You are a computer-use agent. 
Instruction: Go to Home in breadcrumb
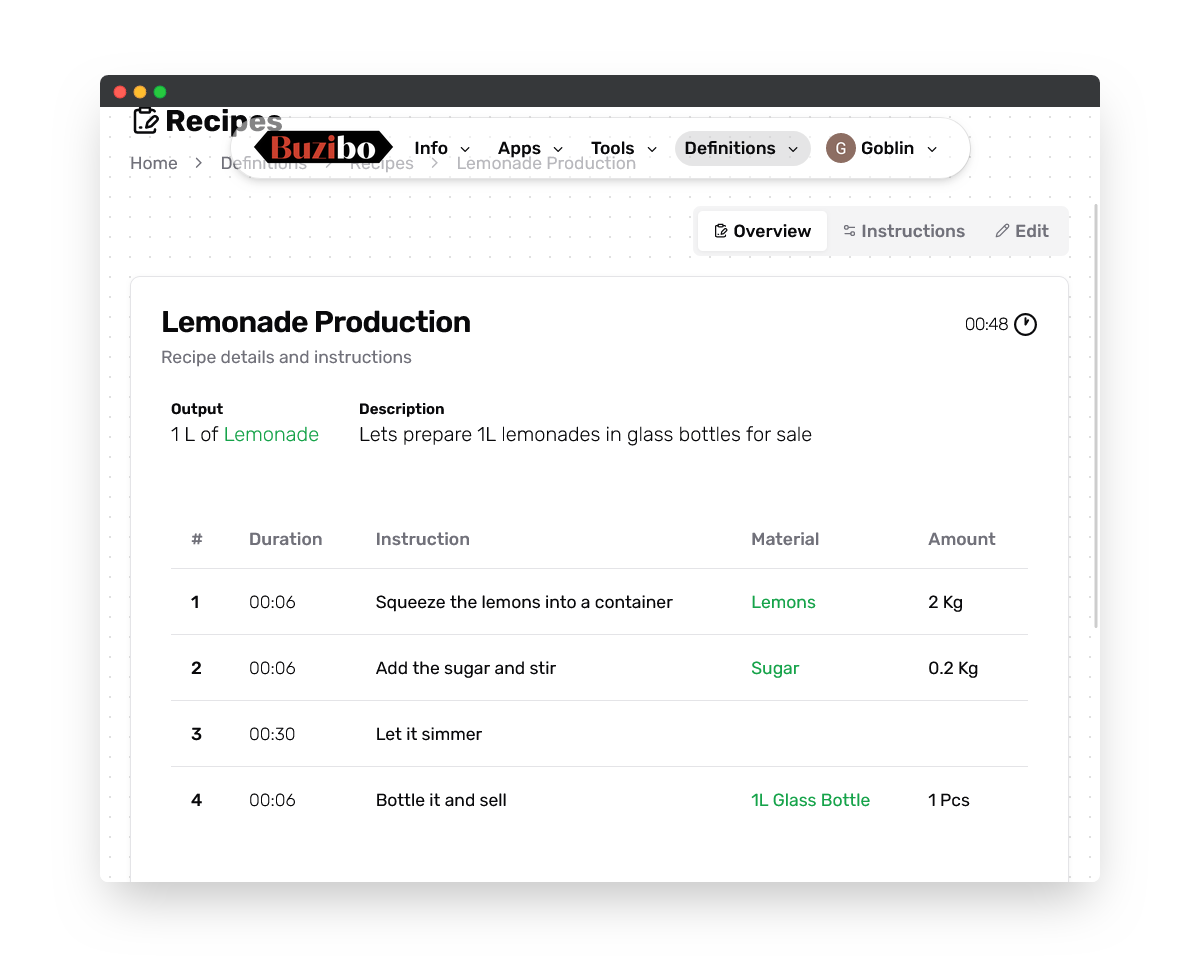[x=154, y=163]
